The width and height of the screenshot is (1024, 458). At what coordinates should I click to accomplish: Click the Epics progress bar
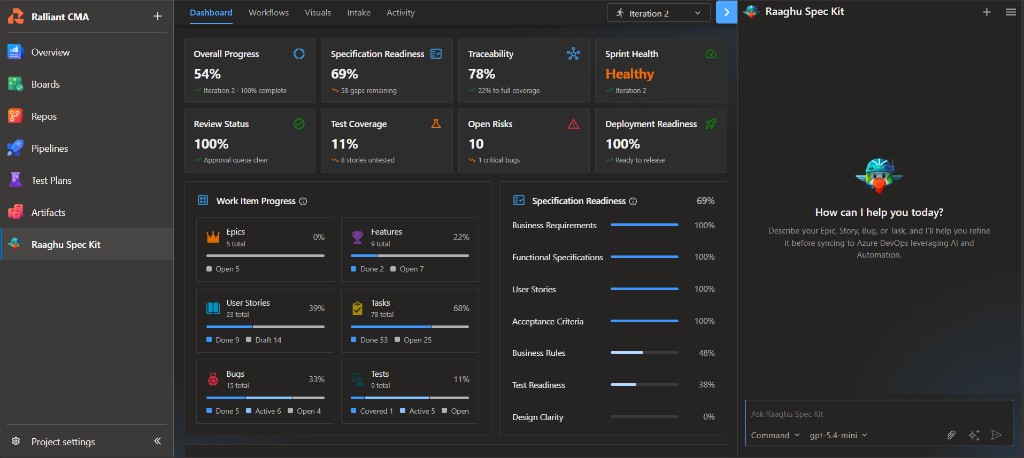pos(265,255)
